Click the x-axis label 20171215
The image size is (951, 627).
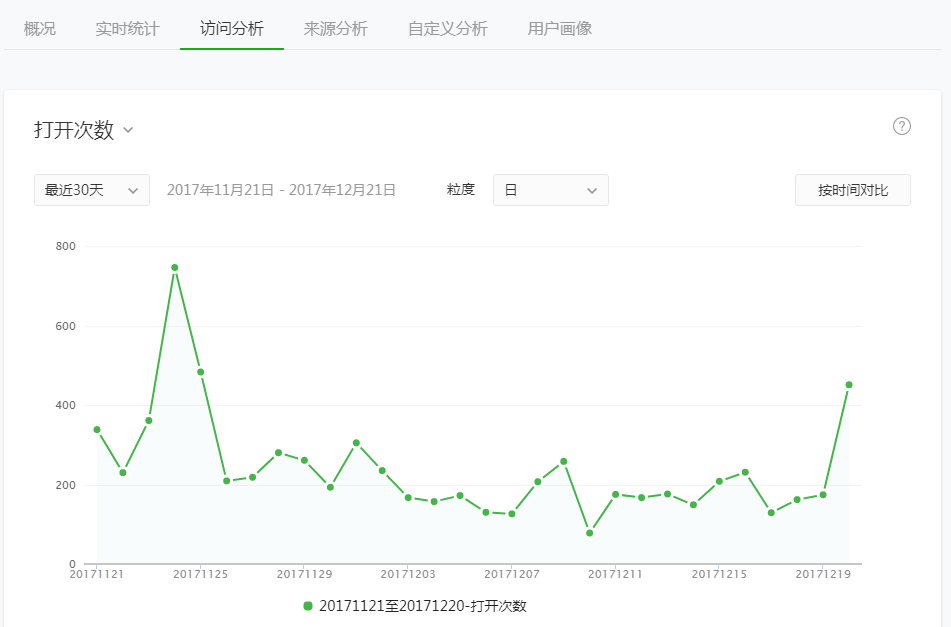coord(719,574)
